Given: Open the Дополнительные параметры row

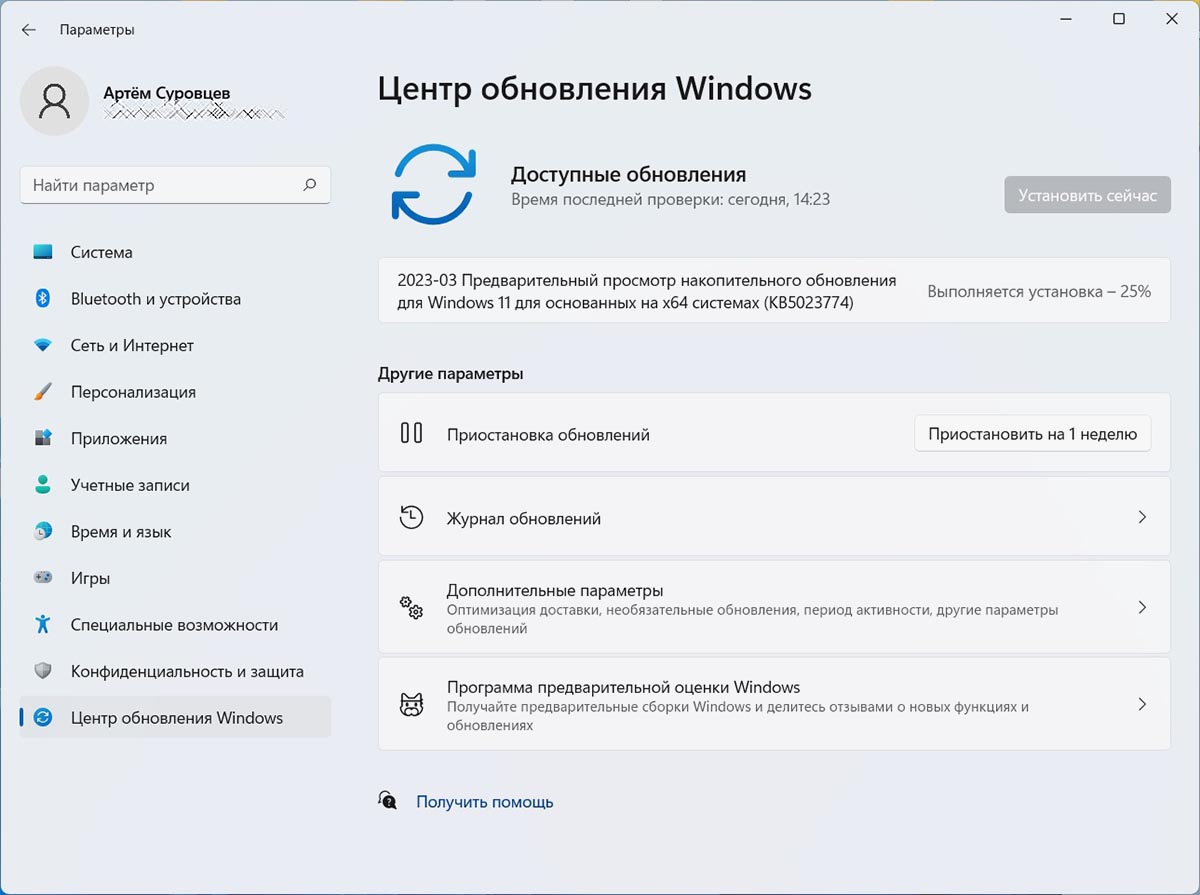Looking at the screenshot, I should coord(774,607).
